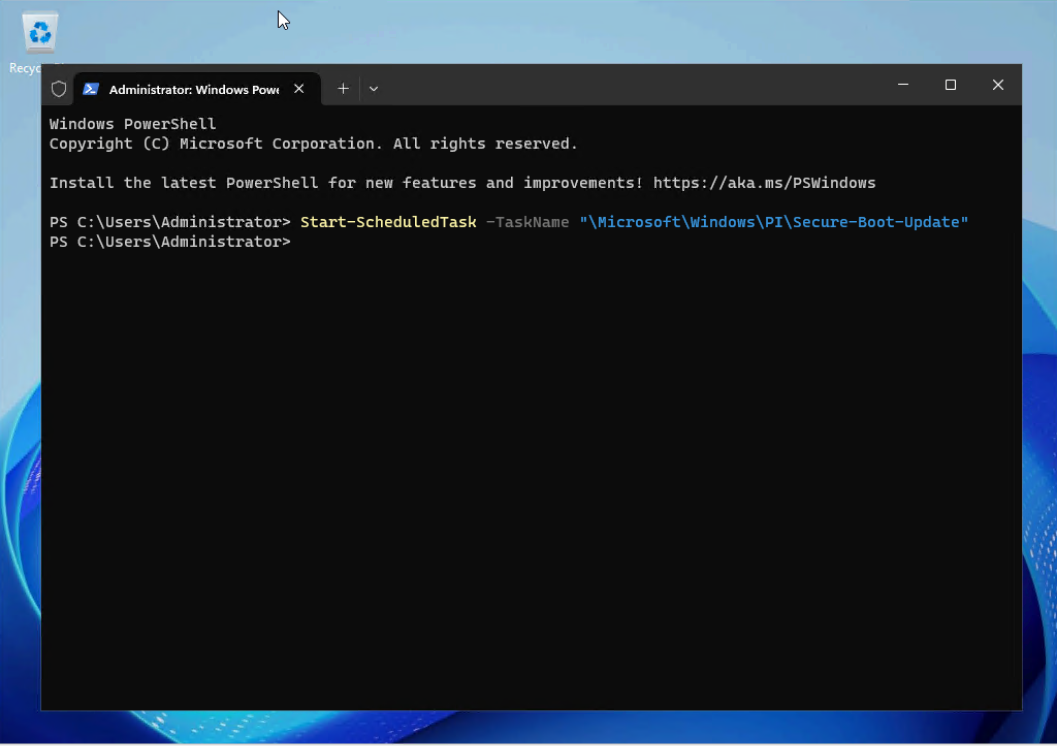The width and height of the screenshot is (1057, 746).
Task: Click the PowerShell icon on the active tab
Action: tap(91, 88)
